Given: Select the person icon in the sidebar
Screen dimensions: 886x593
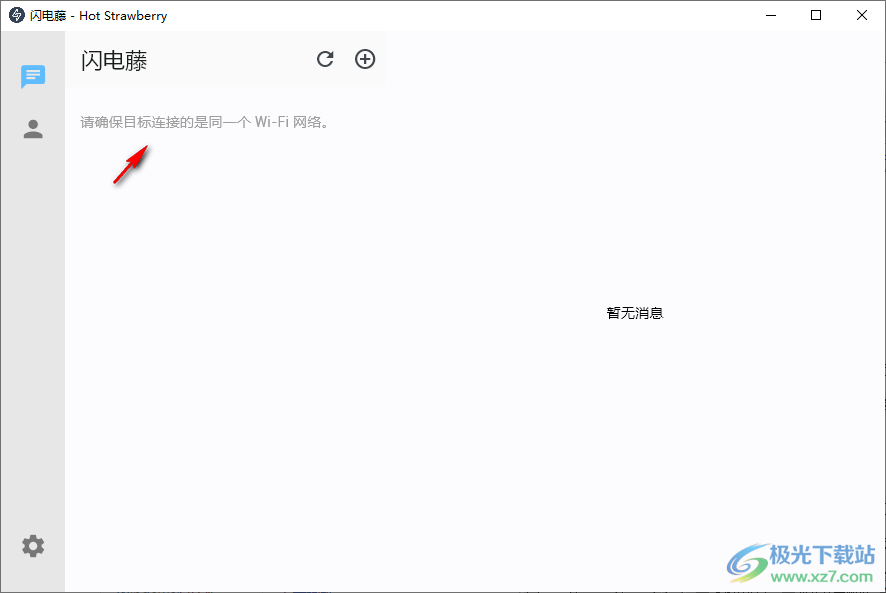Looking at the screenshot, I should (33, 128).
